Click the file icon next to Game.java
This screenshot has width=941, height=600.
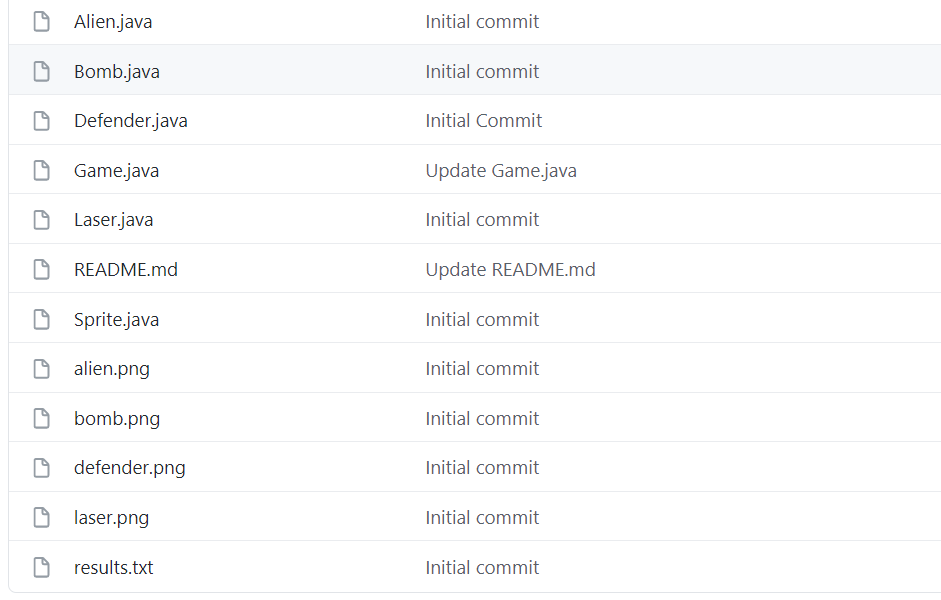pos(41,170)
